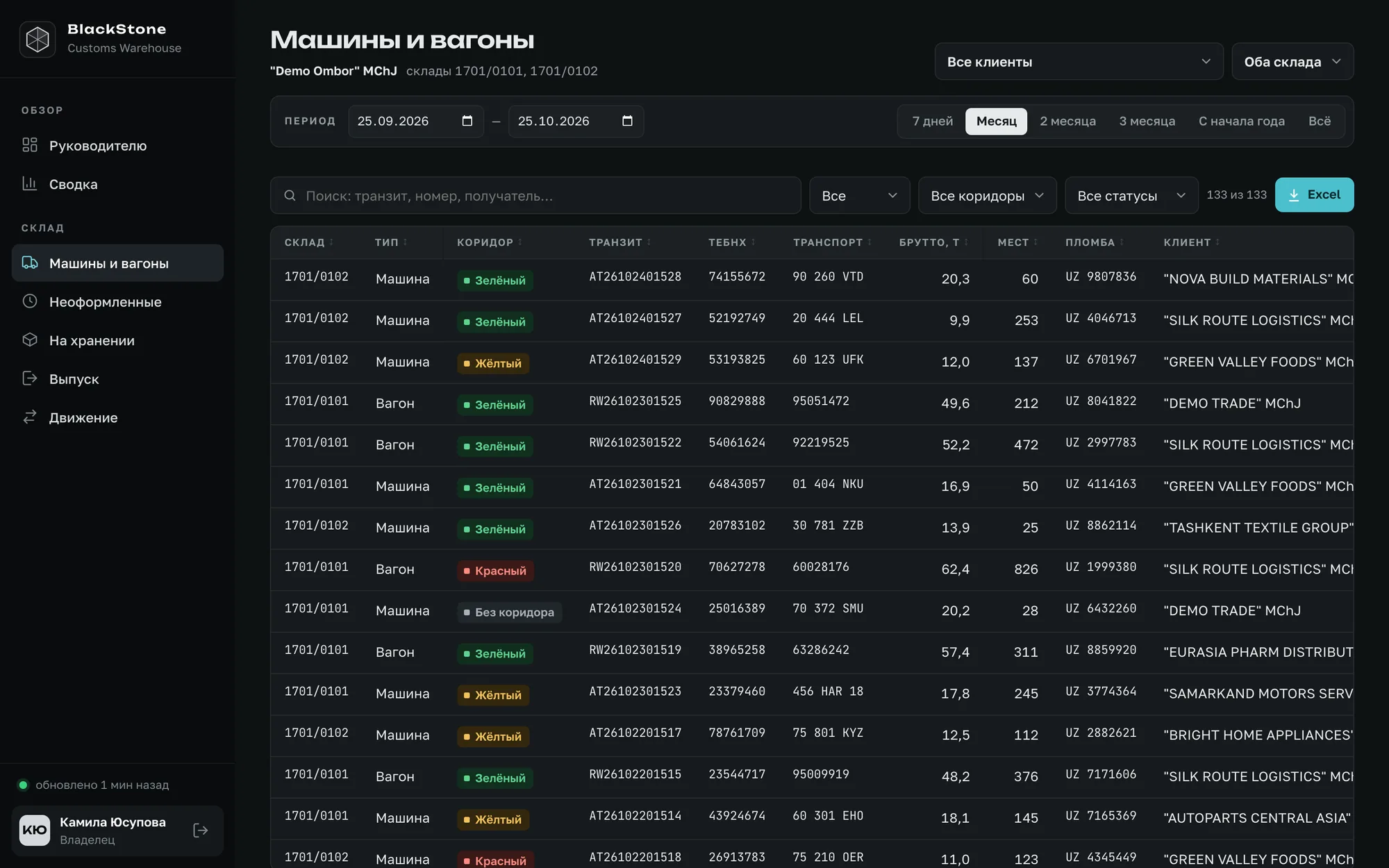Viewport: 1389px width, 868px height.
Task: Open the Оба склада dropdown
Action: click(1292, 62)
